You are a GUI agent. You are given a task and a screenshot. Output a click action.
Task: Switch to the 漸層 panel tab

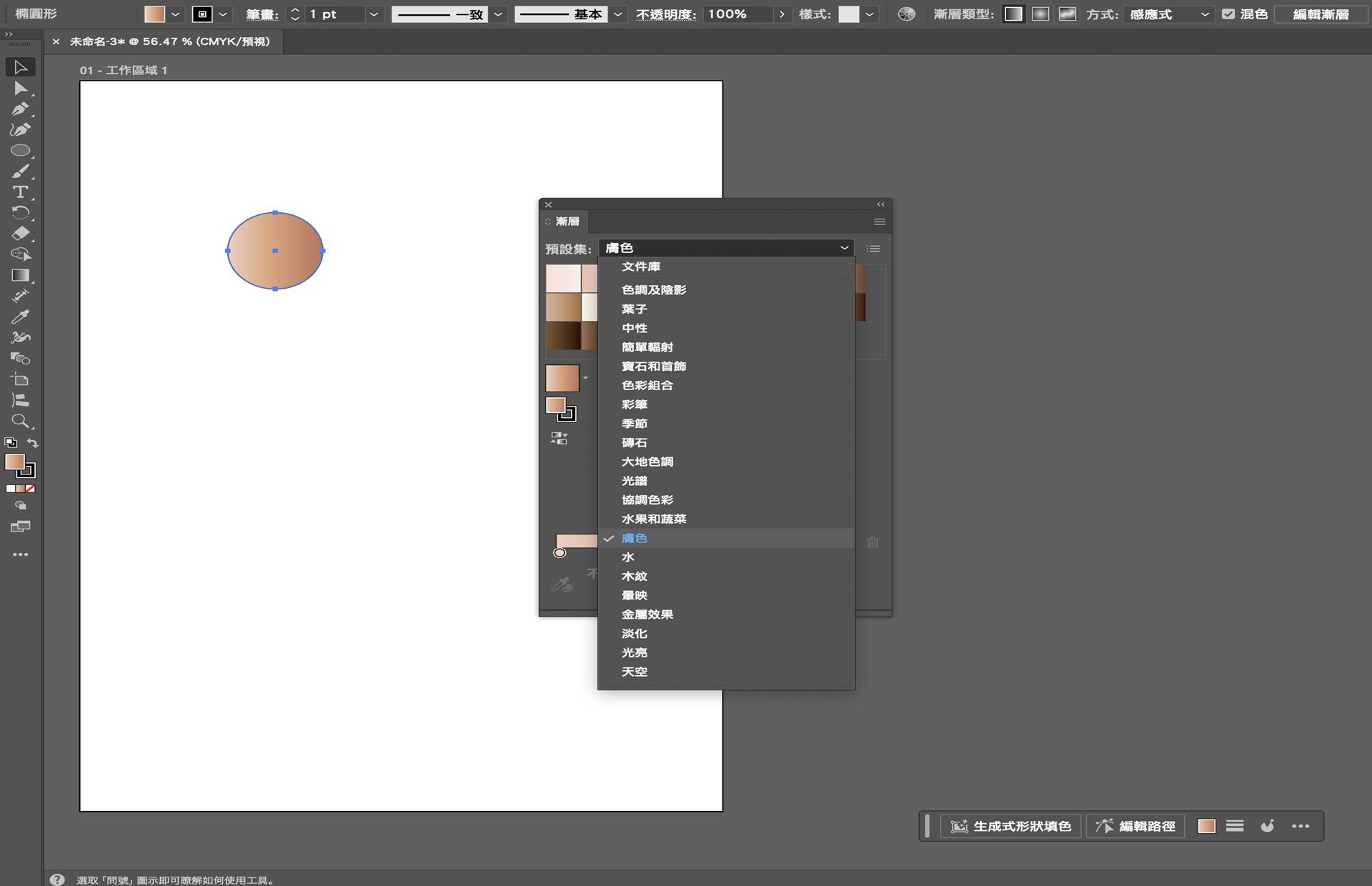565,221
